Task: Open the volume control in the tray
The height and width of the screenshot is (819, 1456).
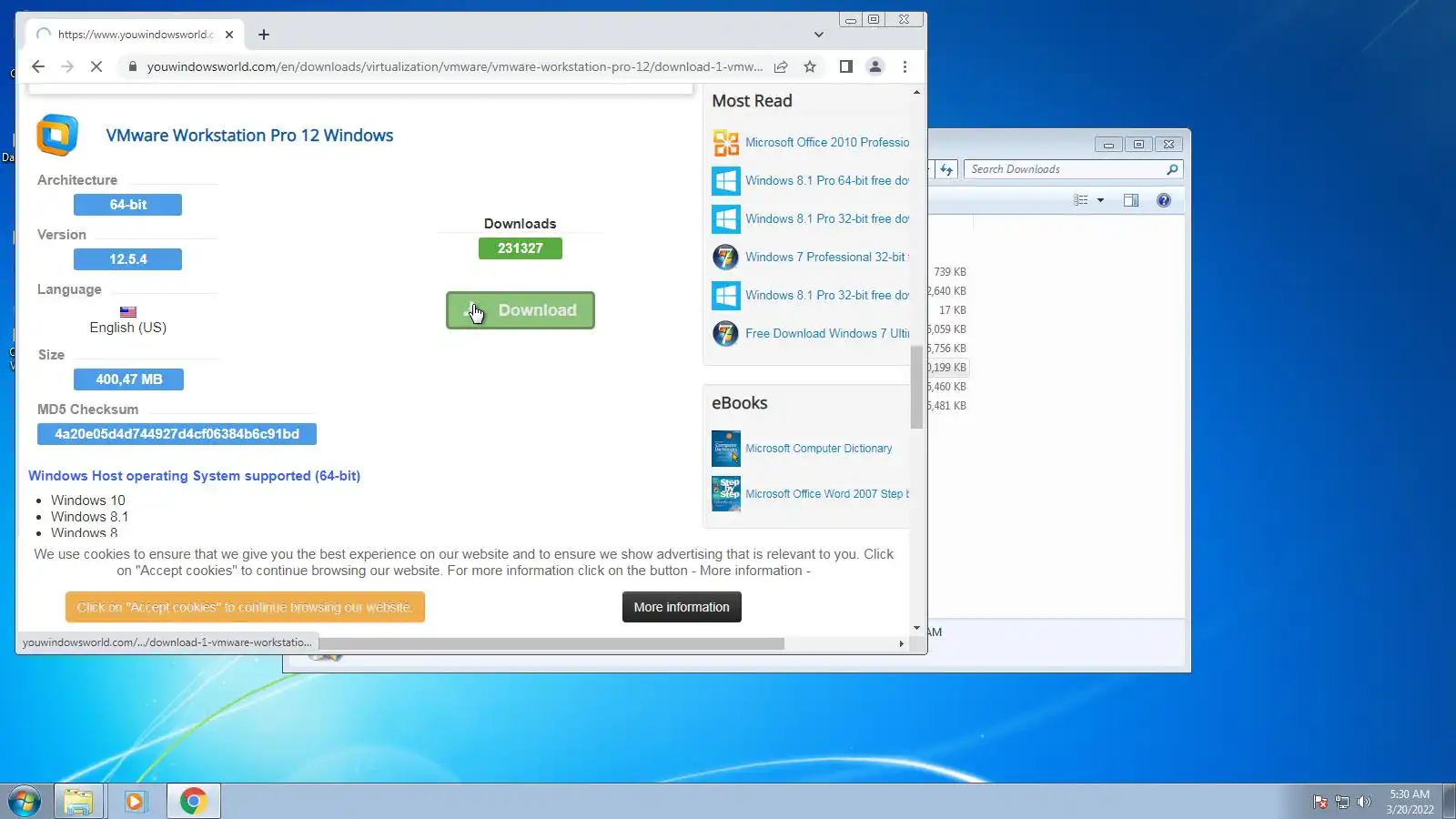Action: click(x=1363, y=802)
